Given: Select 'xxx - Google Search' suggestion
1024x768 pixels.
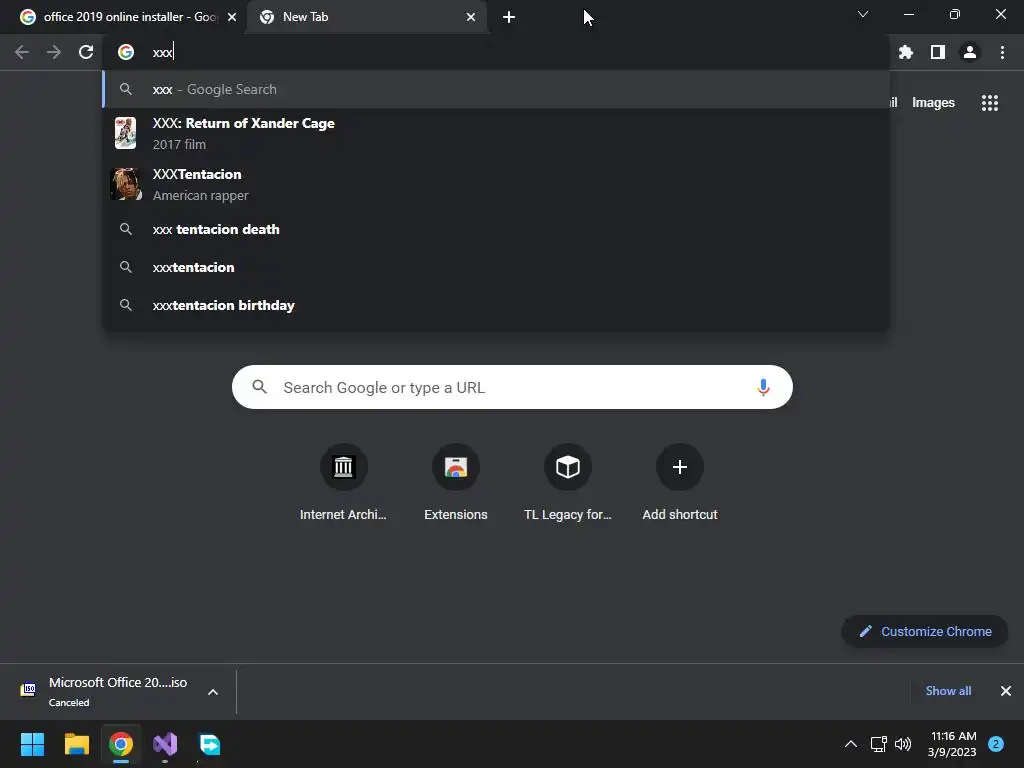Looking at the screenshot, I should click(496, 89).
